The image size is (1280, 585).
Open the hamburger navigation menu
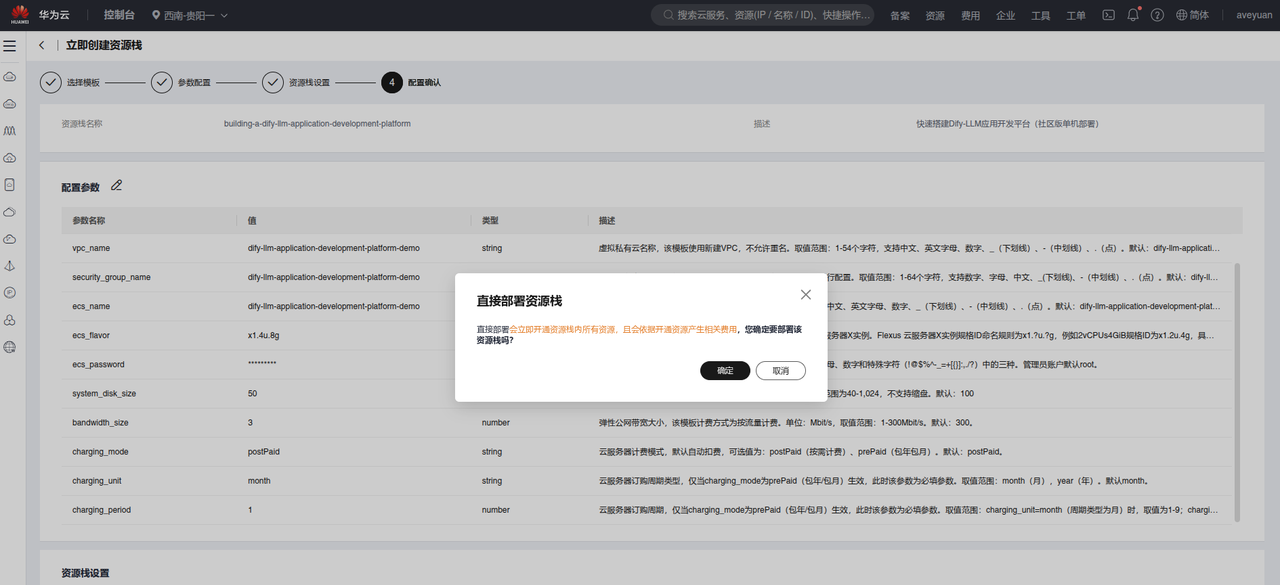pyautogui.click(x=10, y=46)
